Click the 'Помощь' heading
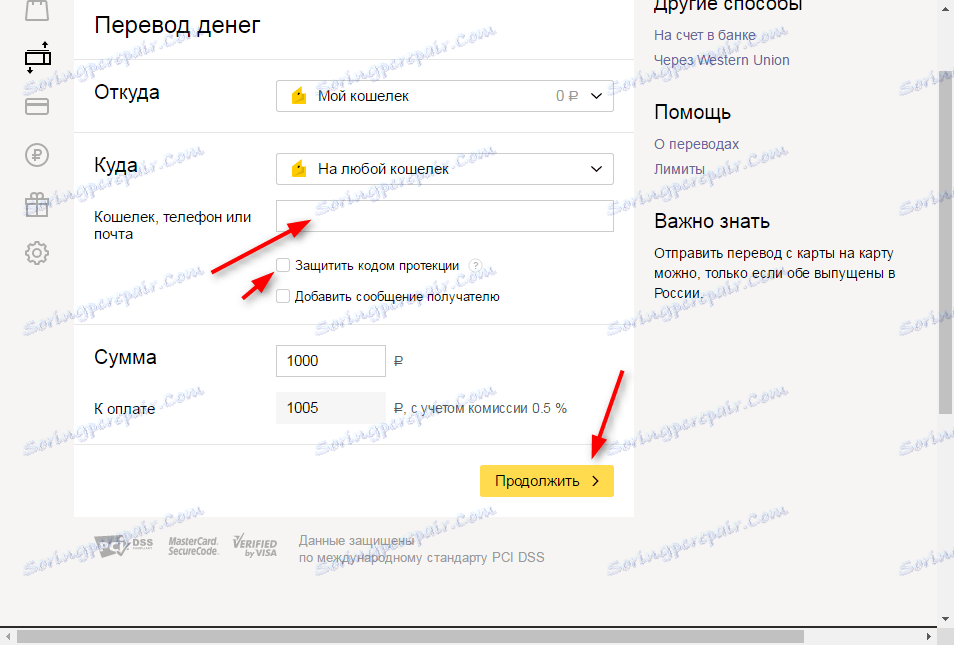The image size is (954, 645). (692, 113)
